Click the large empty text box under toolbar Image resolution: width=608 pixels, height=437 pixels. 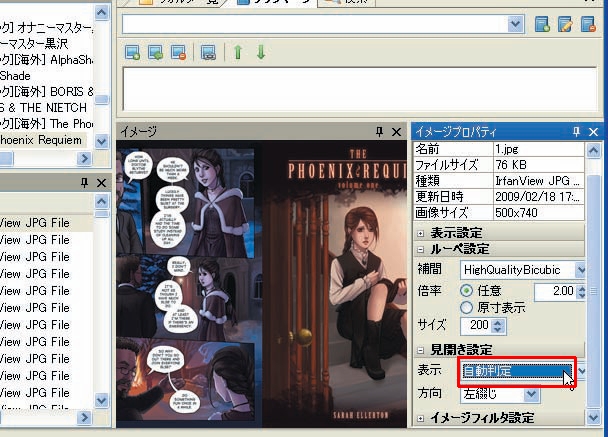click(360, 89)
